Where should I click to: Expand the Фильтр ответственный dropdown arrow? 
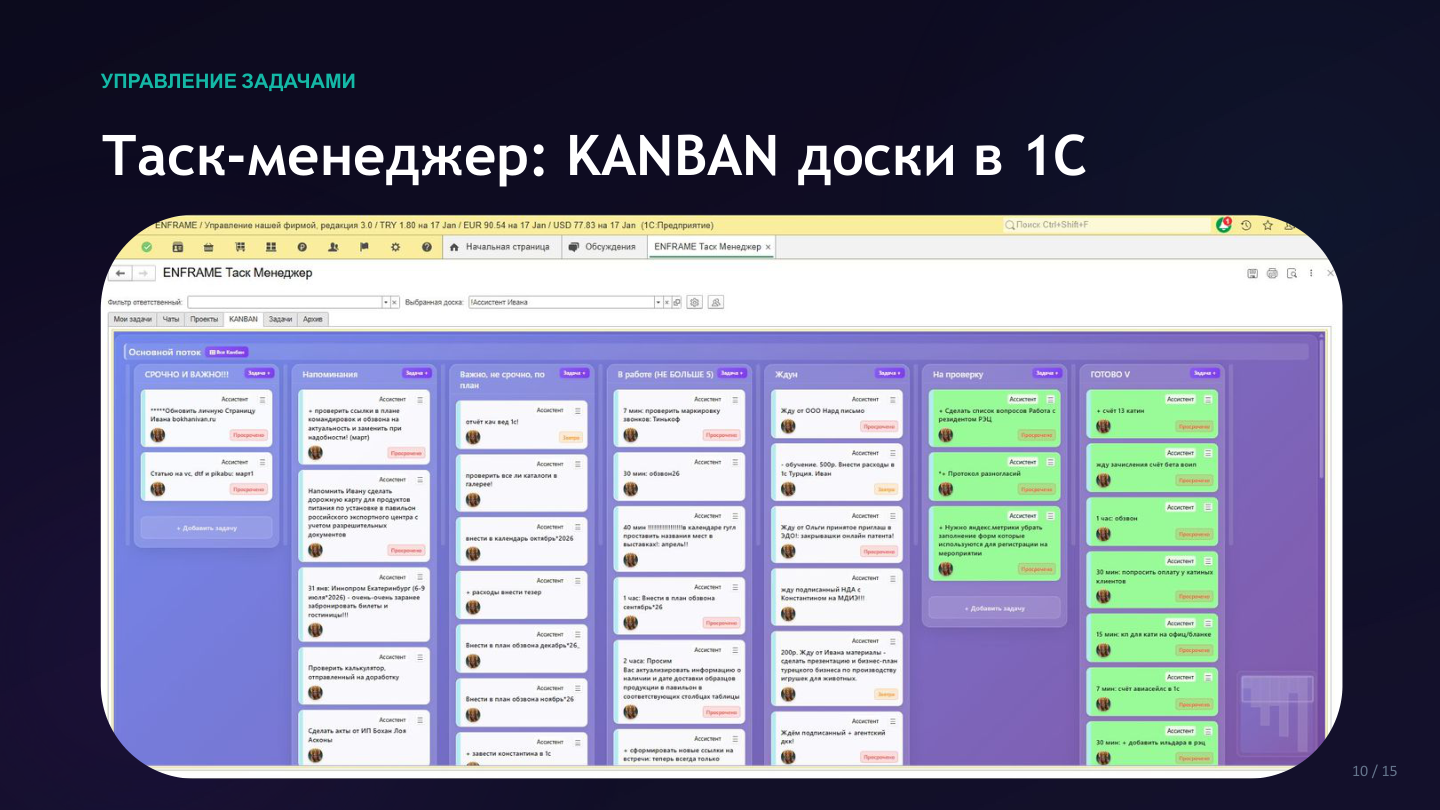[x=385, y=302]
